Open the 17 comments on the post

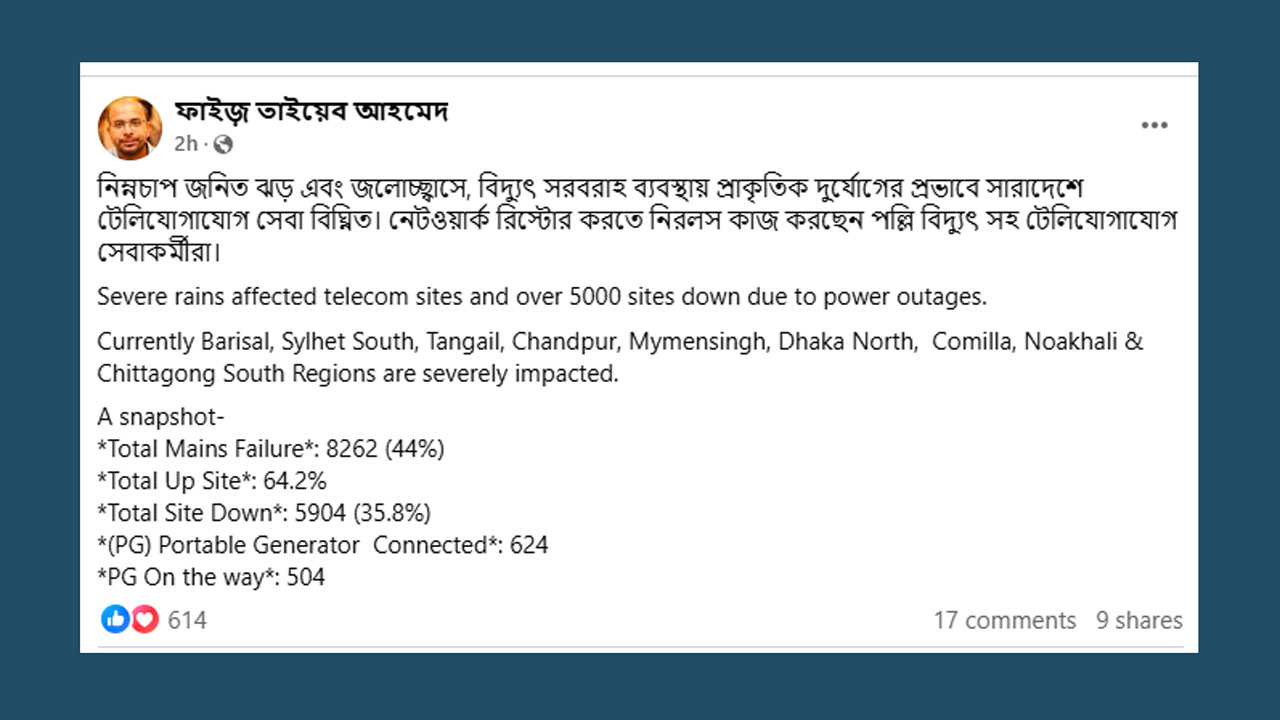pyautogui.click(x=1007, y=620)
